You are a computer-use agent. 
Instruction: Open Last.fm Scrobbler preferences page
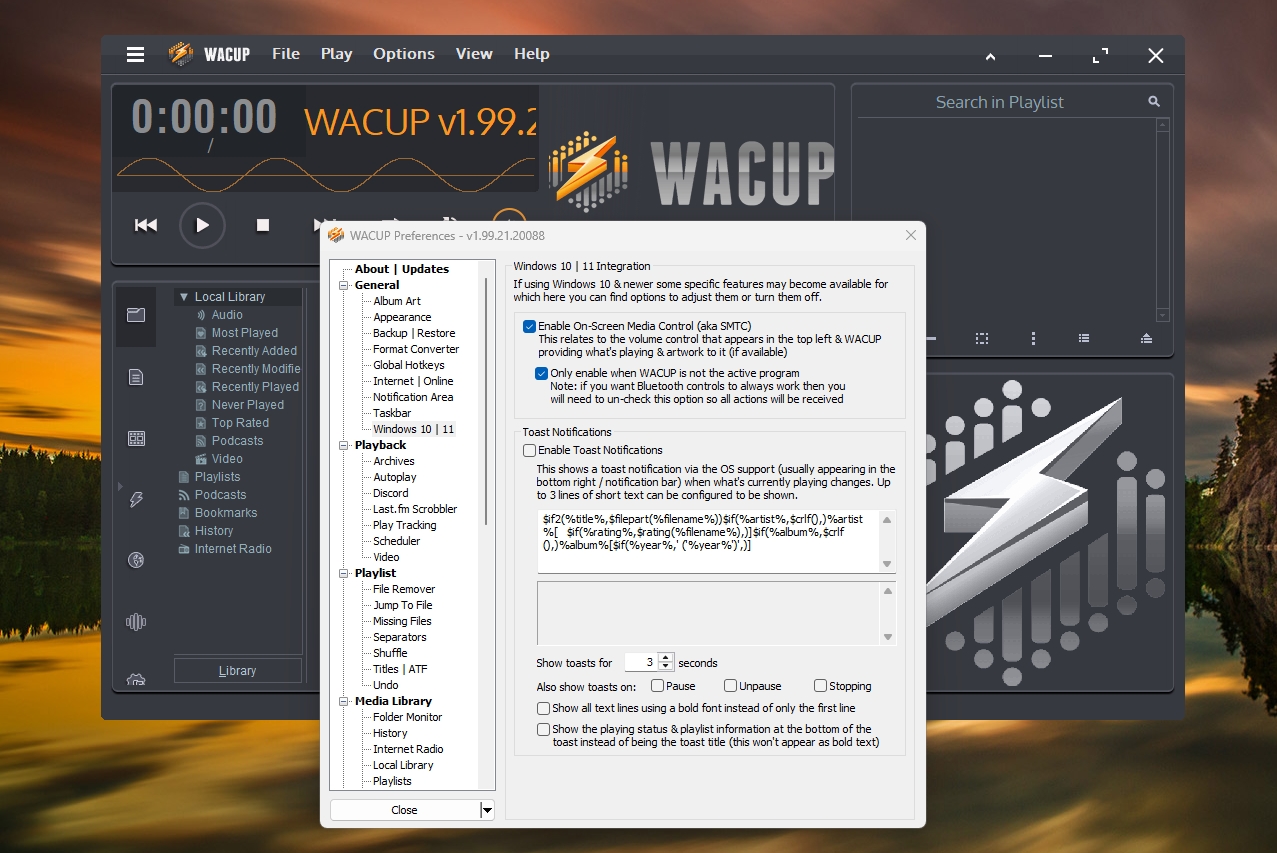(415, 509)
